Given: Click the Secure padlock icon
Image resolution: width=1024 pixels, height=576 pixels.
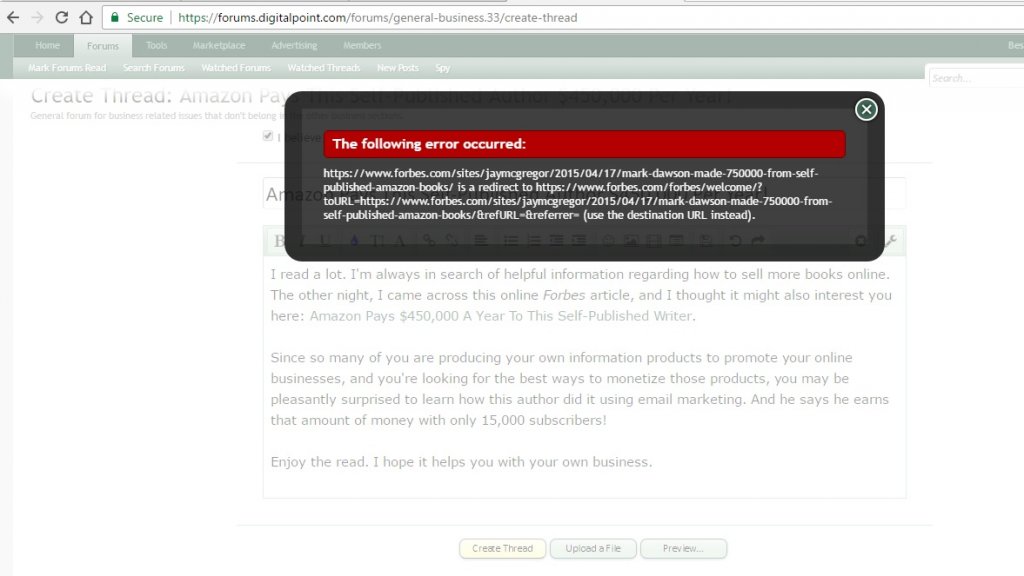Looking at the screenshot, I should click(115, 18).
